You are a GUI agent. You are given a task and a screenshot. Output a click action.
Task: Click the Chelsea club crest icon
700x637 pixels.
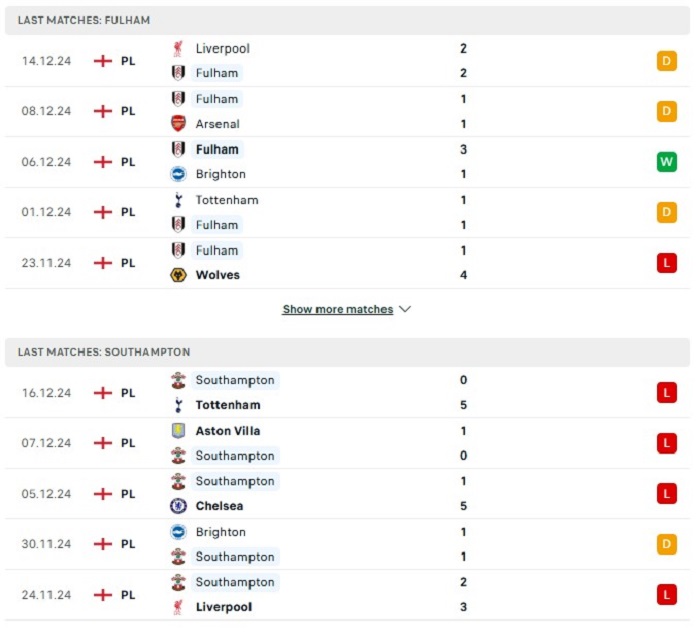point(179,506)
